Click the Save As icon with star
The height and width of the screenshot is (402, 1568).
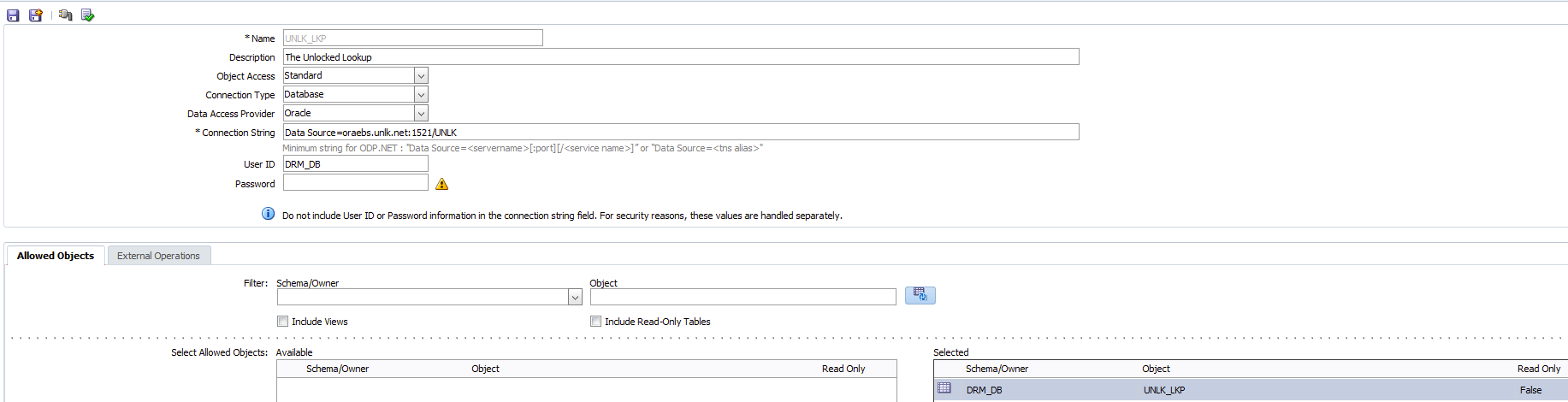[36, 15]
